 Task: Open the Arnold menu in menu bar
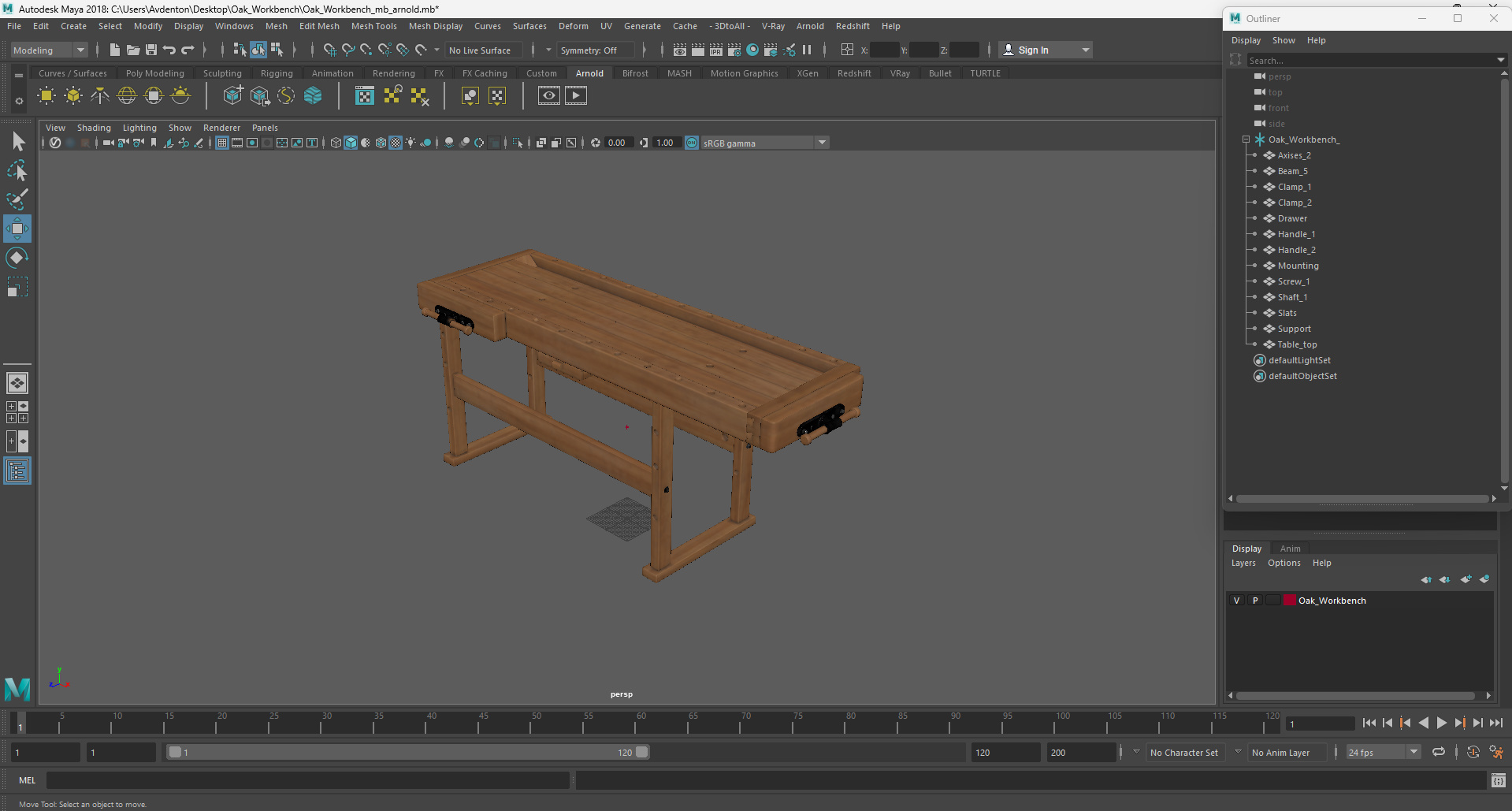pyautogui.click(x=810, y=26)
